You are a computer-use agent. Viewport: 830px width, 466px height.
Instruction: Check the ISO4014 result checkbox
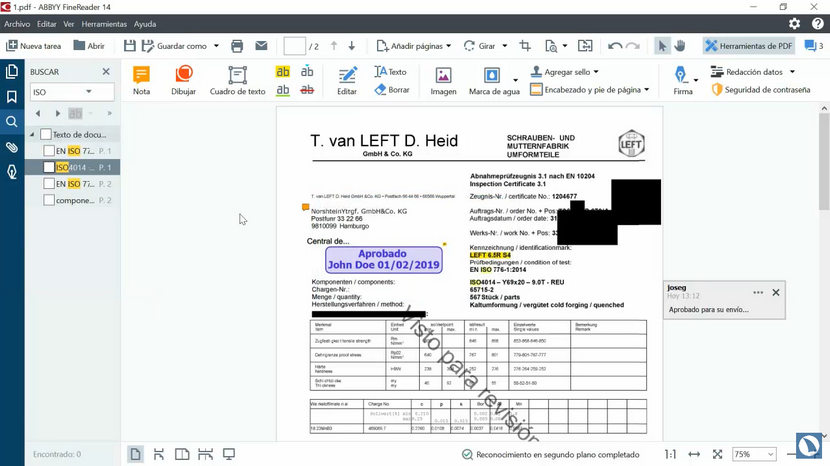tap(49, 167)
